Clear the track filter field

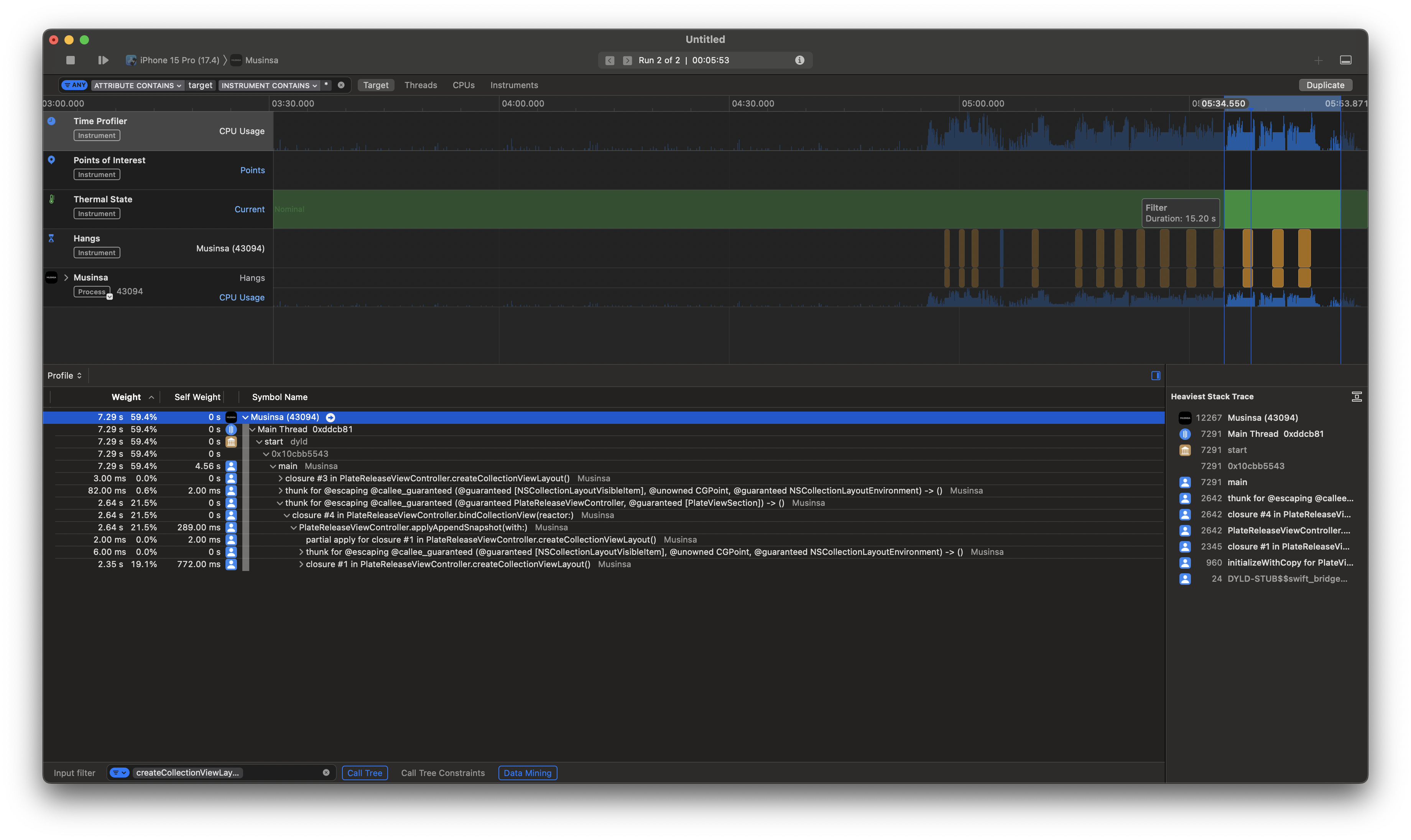(341, 85)
